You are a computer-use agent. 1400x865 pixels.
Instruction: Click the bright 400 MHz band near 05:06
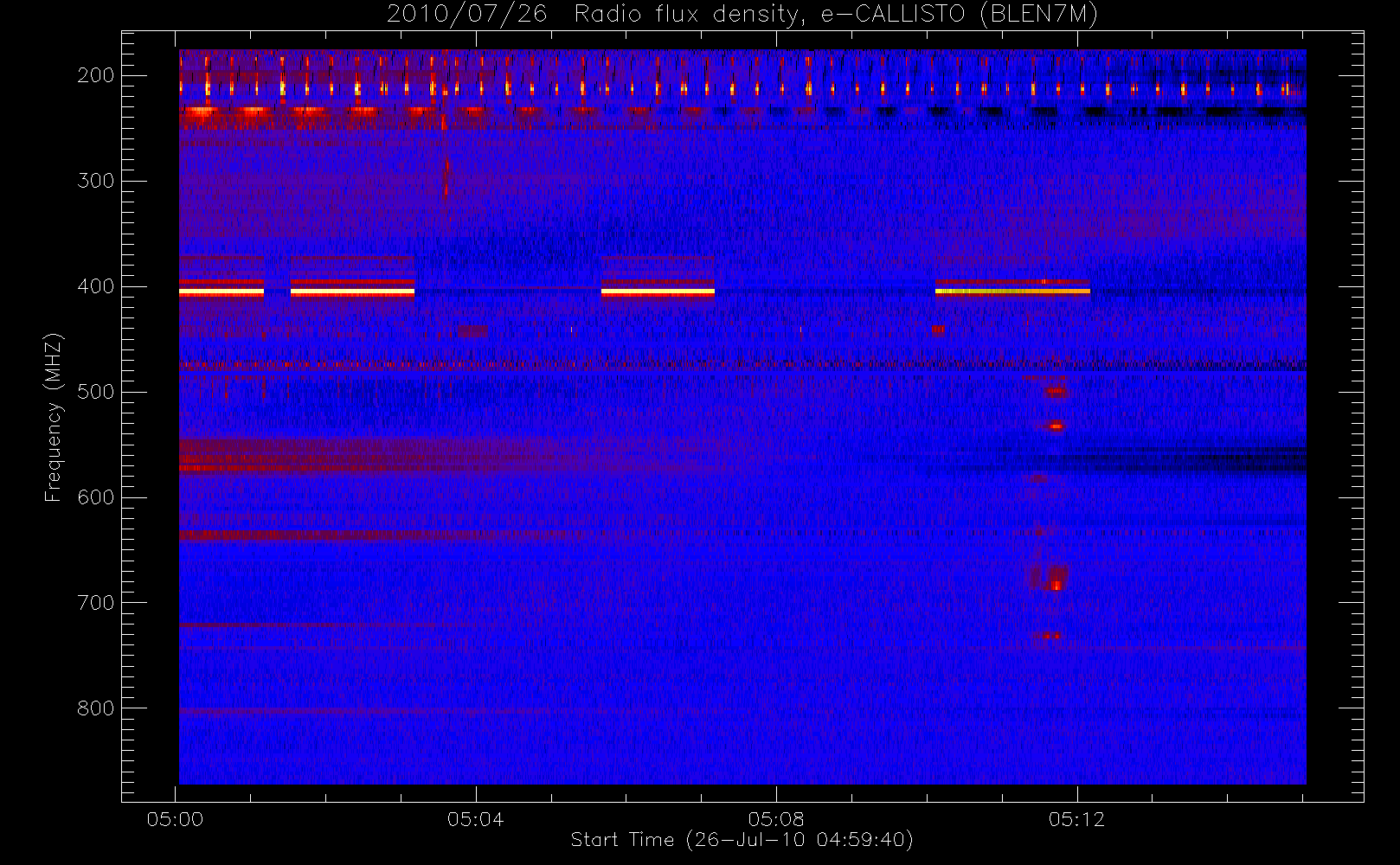click(x=658, y=292)
